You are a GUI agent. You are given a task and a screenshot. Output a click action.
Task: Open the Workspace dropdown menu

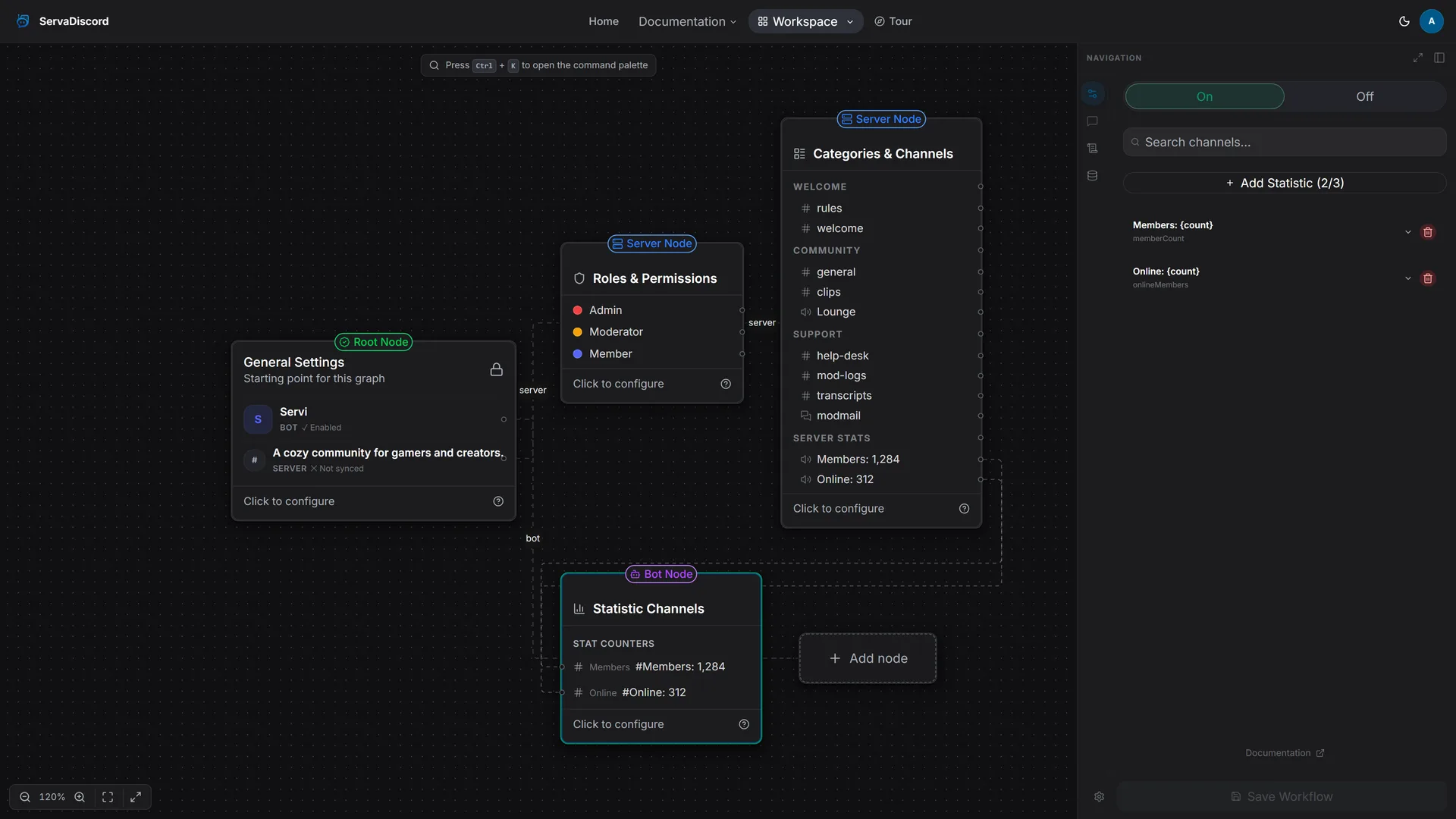[x=805, y=21]
